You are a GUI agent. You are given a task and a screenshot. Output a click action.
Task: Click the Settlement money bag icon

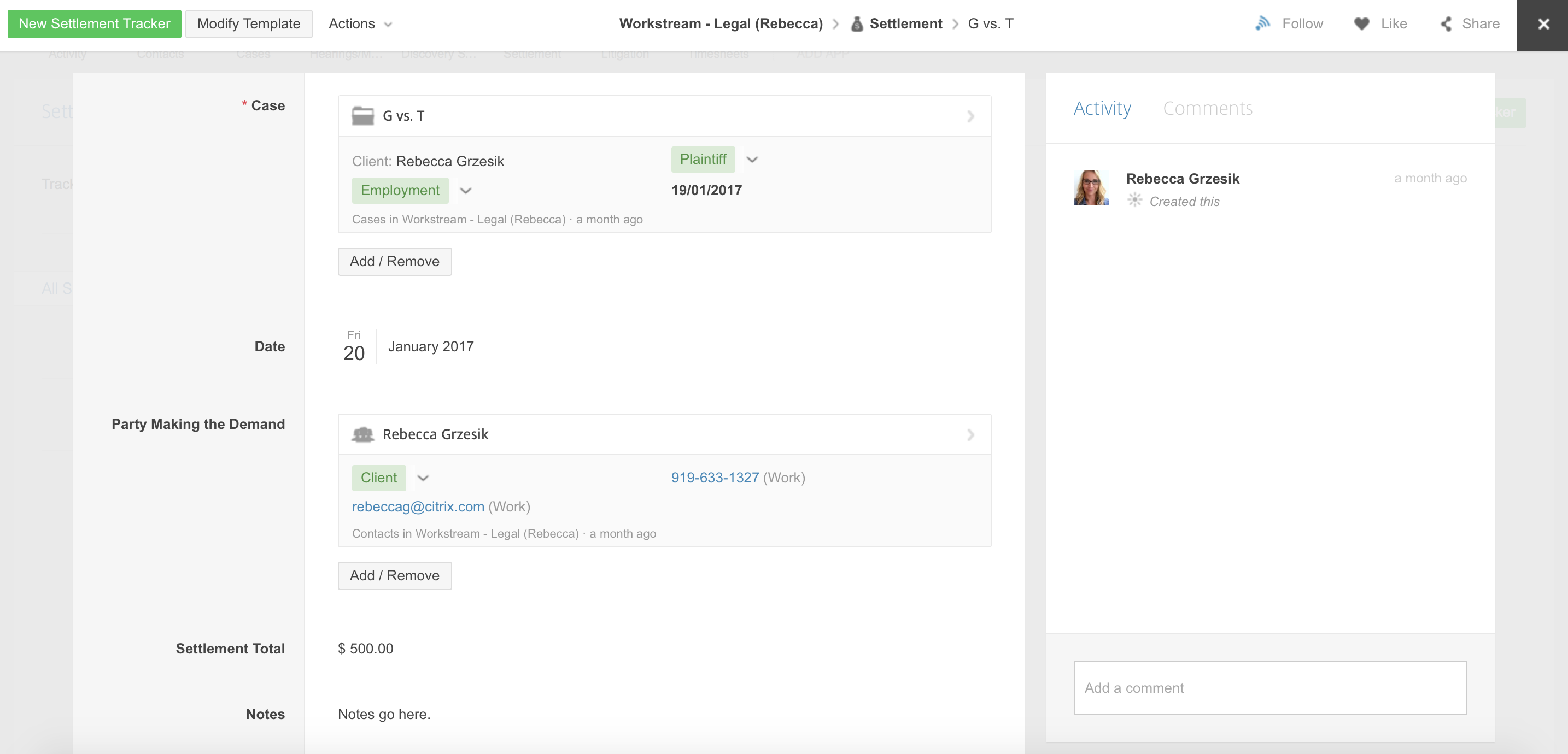[856, 23]
